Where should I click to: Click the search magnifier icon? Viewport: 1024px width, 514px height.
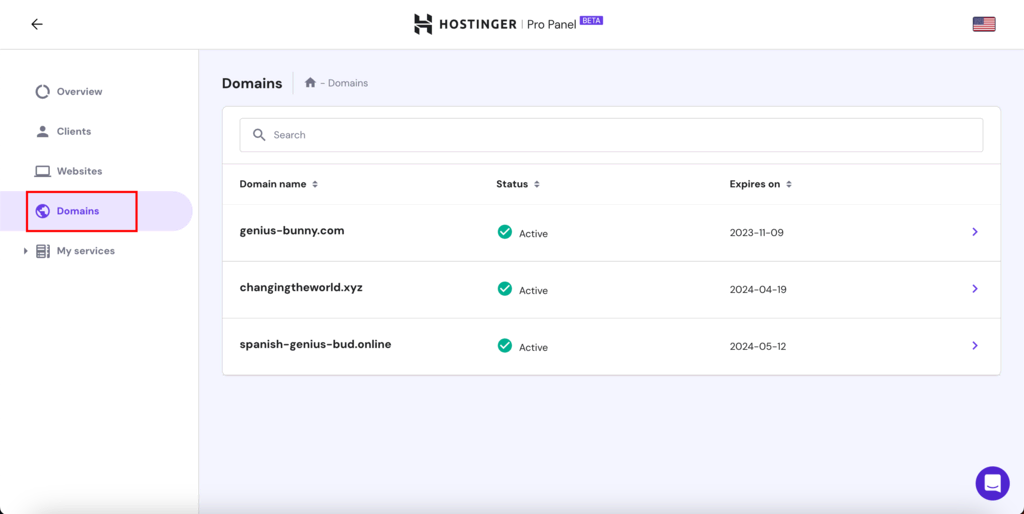point(259,135)
